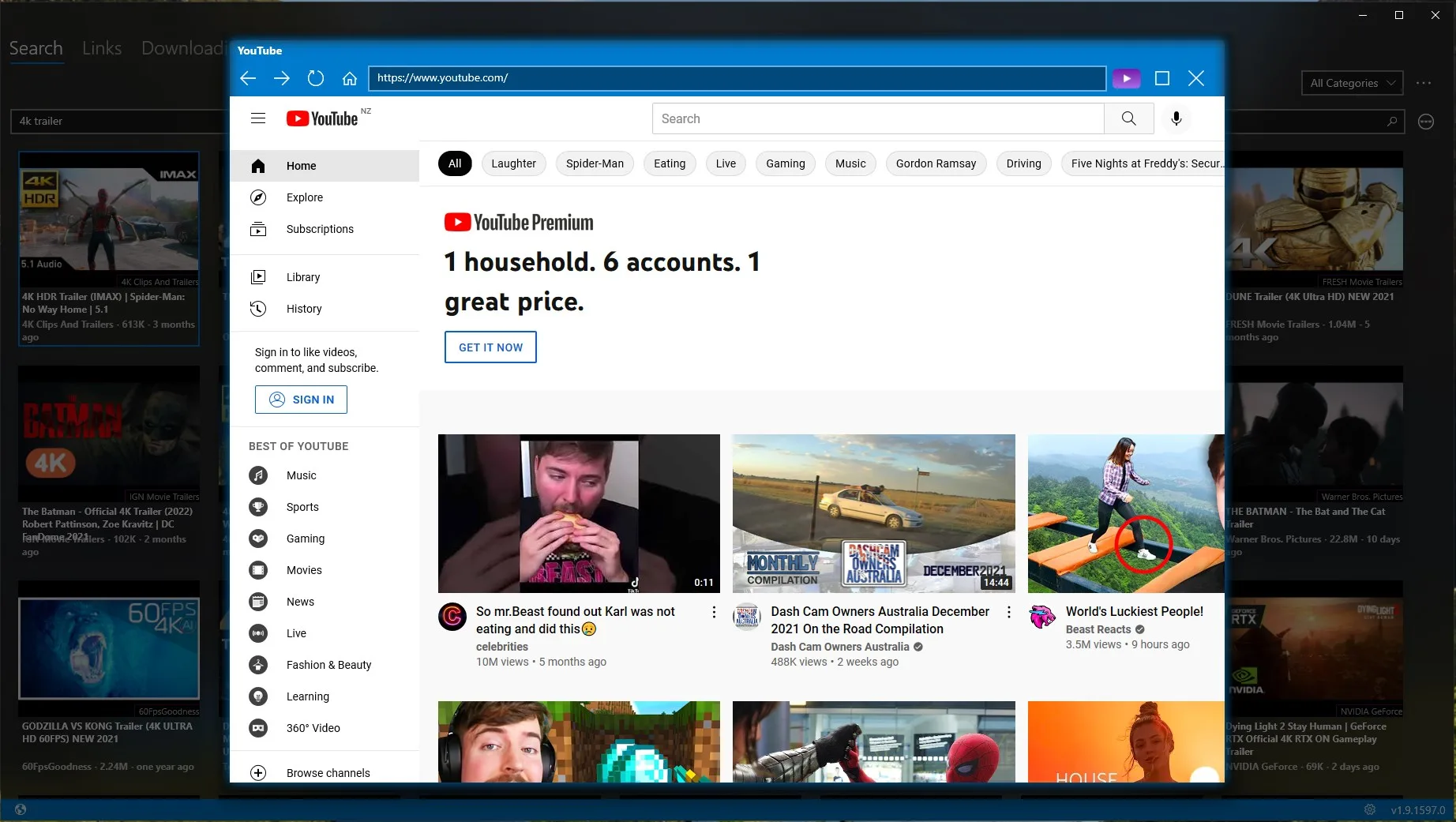Click the YouTube search input field
The width and height of the screenshot is (1456, 822).
pyautogui.click(x=878, y=118)
